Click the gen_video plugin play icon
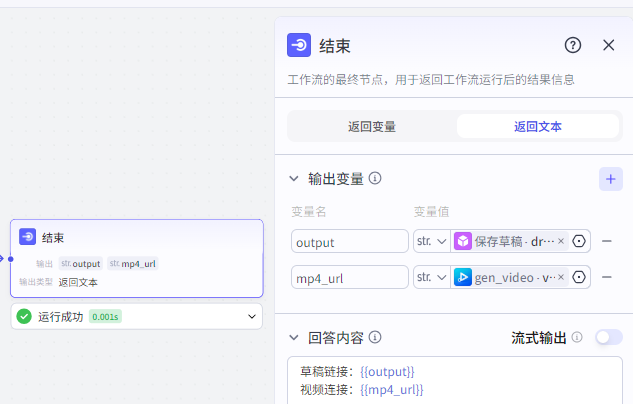Image resolution: width=633 pixels, height=404 pixels. pyautogui.click(x=463, y=277)
